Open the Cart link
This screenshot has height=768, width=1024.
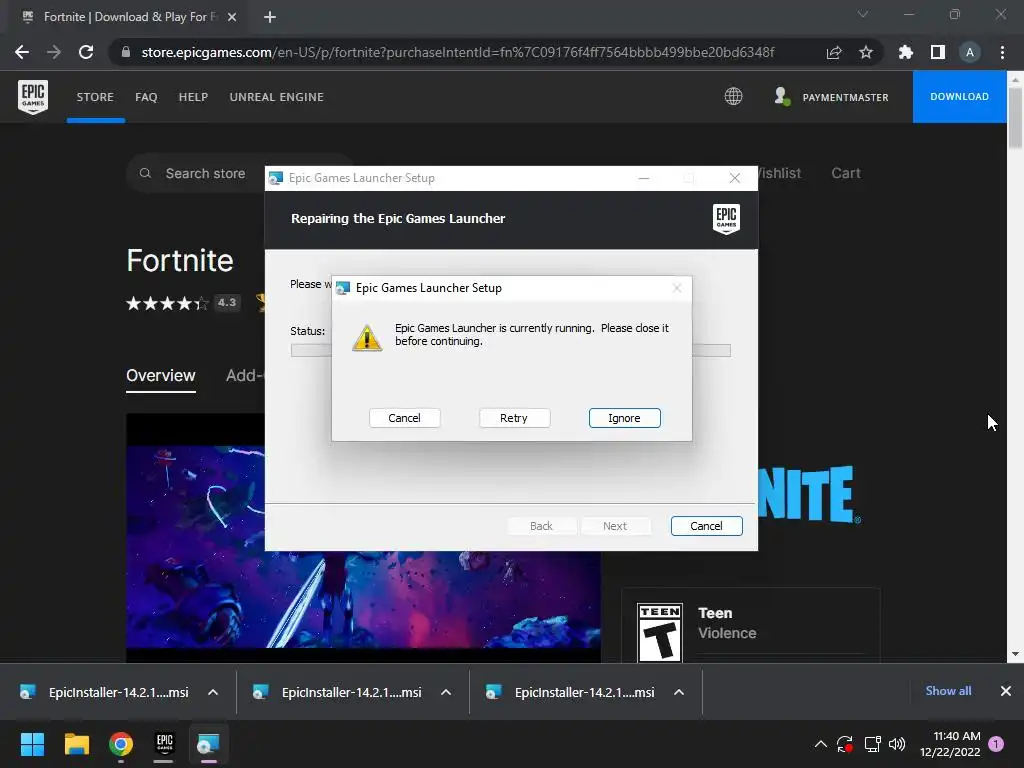(846, 173)
